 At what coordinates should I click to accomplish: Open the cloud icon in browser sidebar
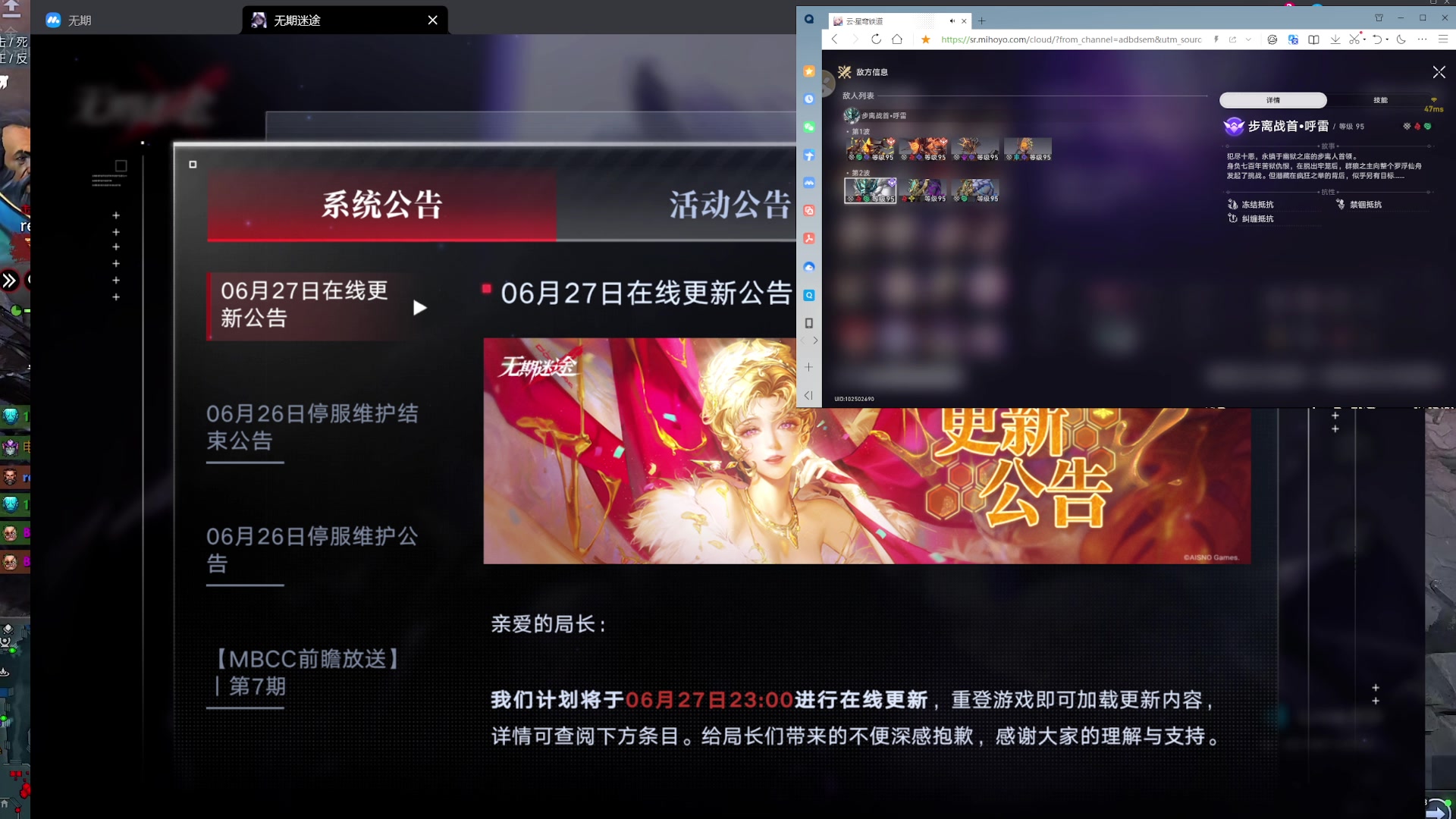[809, 267]
